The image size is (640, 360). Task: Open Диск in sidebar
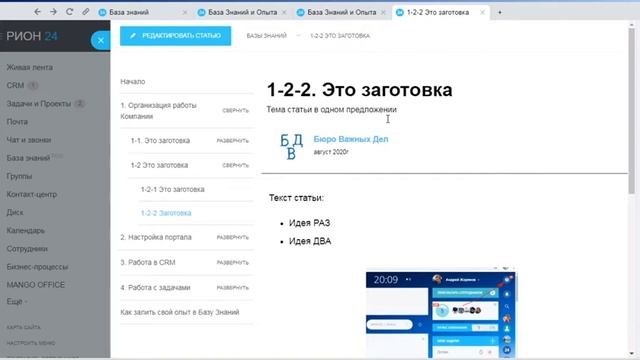[x=15, y=212]
